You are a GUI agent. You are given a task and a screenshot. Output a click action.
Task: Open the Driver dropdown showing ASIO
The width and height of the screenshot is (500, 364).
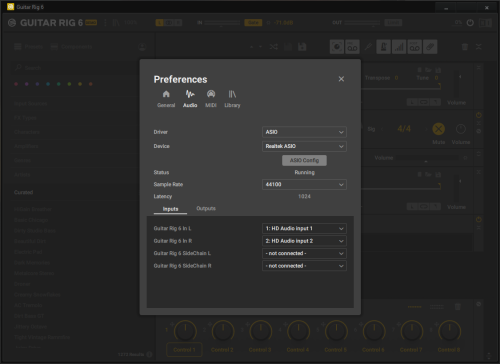(x=304, y=132)
